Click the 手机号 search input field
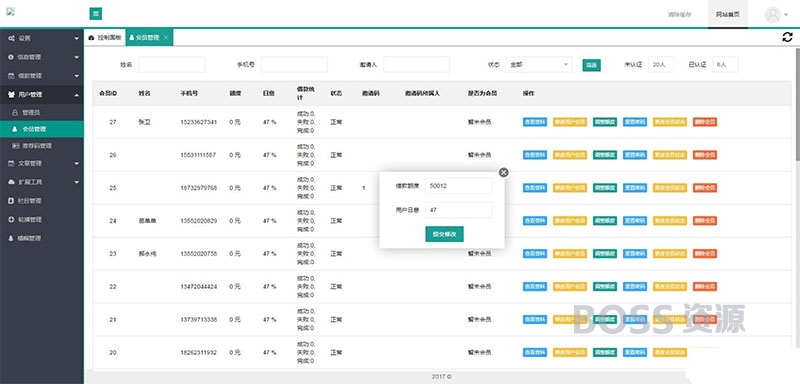This screenshot has height=384, width=800. 294,65
